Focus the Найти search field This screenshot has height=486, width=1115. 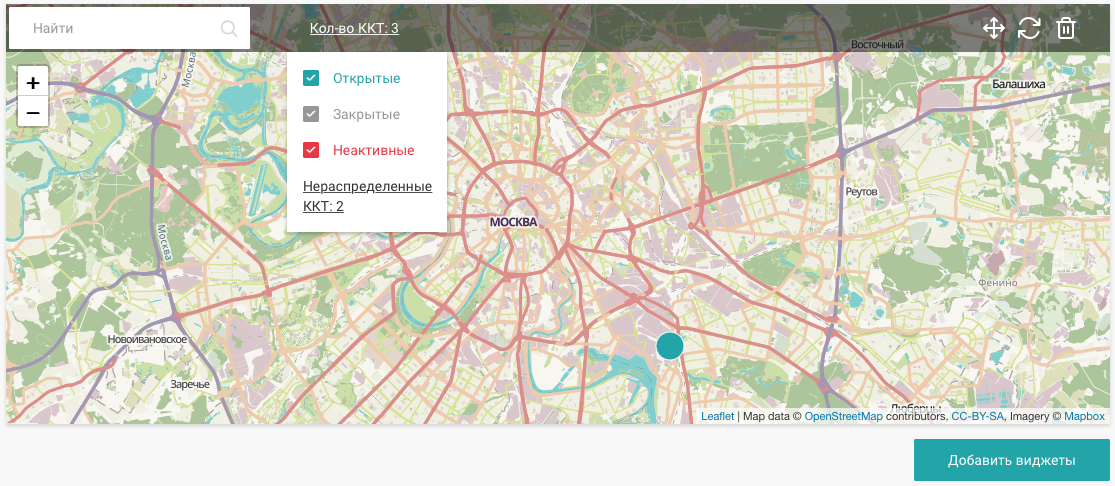[129, 28]
